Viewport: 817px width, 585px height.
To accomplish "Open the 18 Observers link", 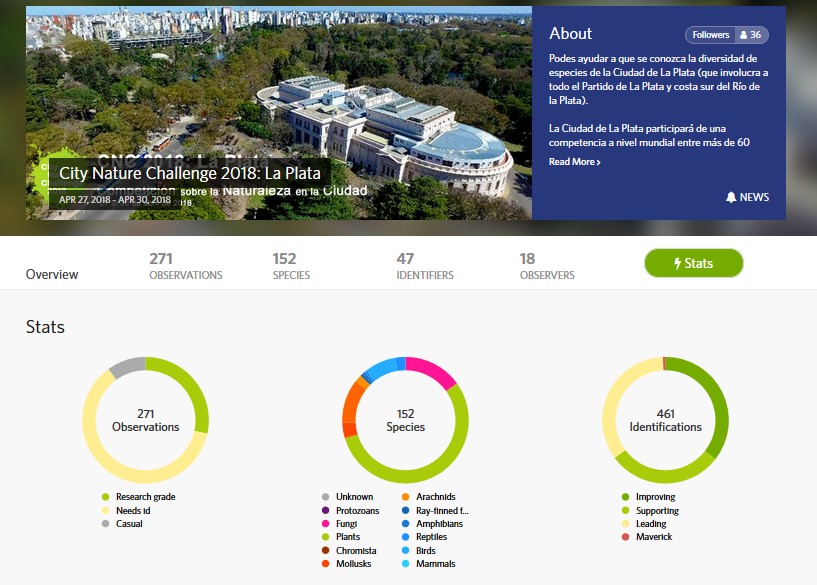I will 546,266.
